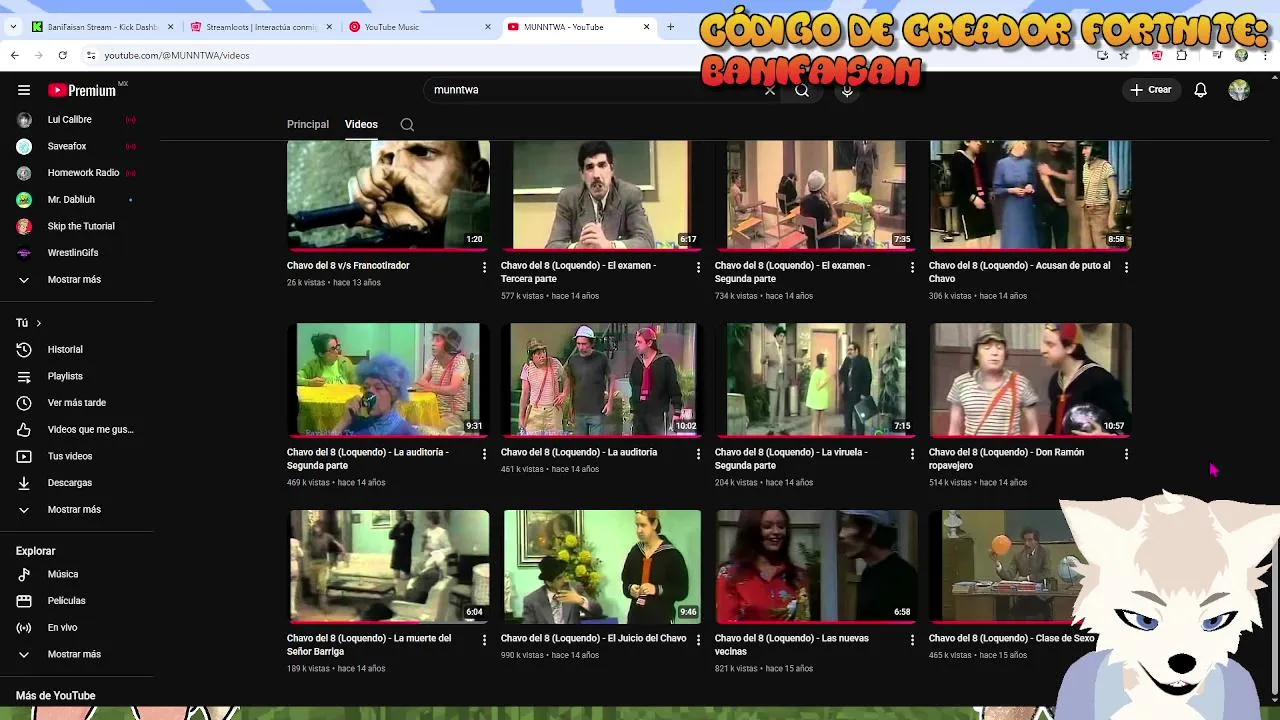The image size is (1280, 720).
Task: Open the YouTube hamburger guide menu
Action: [x=24, y=90]
